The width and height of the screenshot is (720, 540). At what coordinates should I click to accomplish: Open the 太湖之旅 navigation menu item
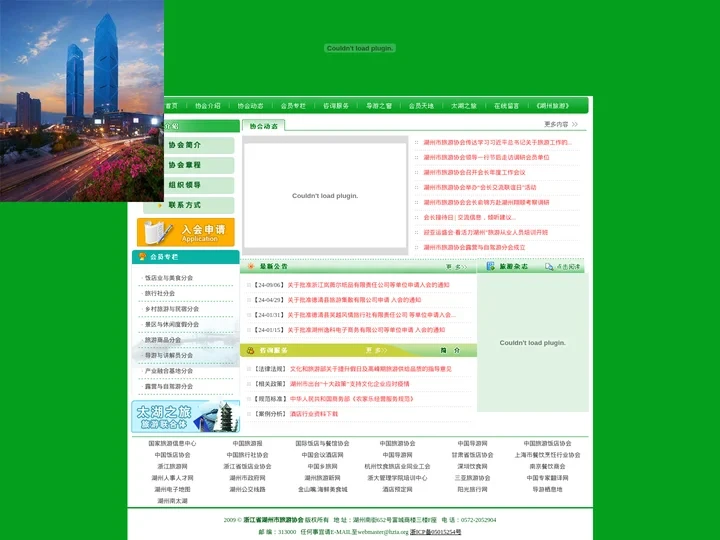tap(464, 106)
